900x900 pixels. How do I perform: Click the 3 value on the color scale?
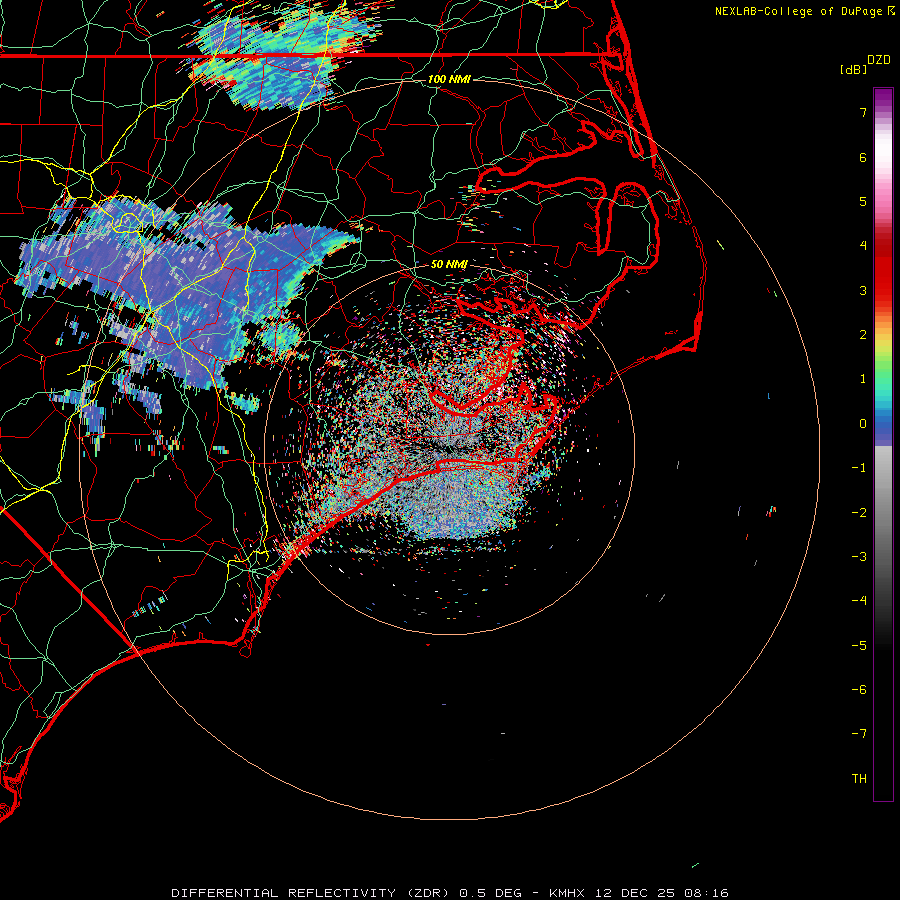pos(863,290)
